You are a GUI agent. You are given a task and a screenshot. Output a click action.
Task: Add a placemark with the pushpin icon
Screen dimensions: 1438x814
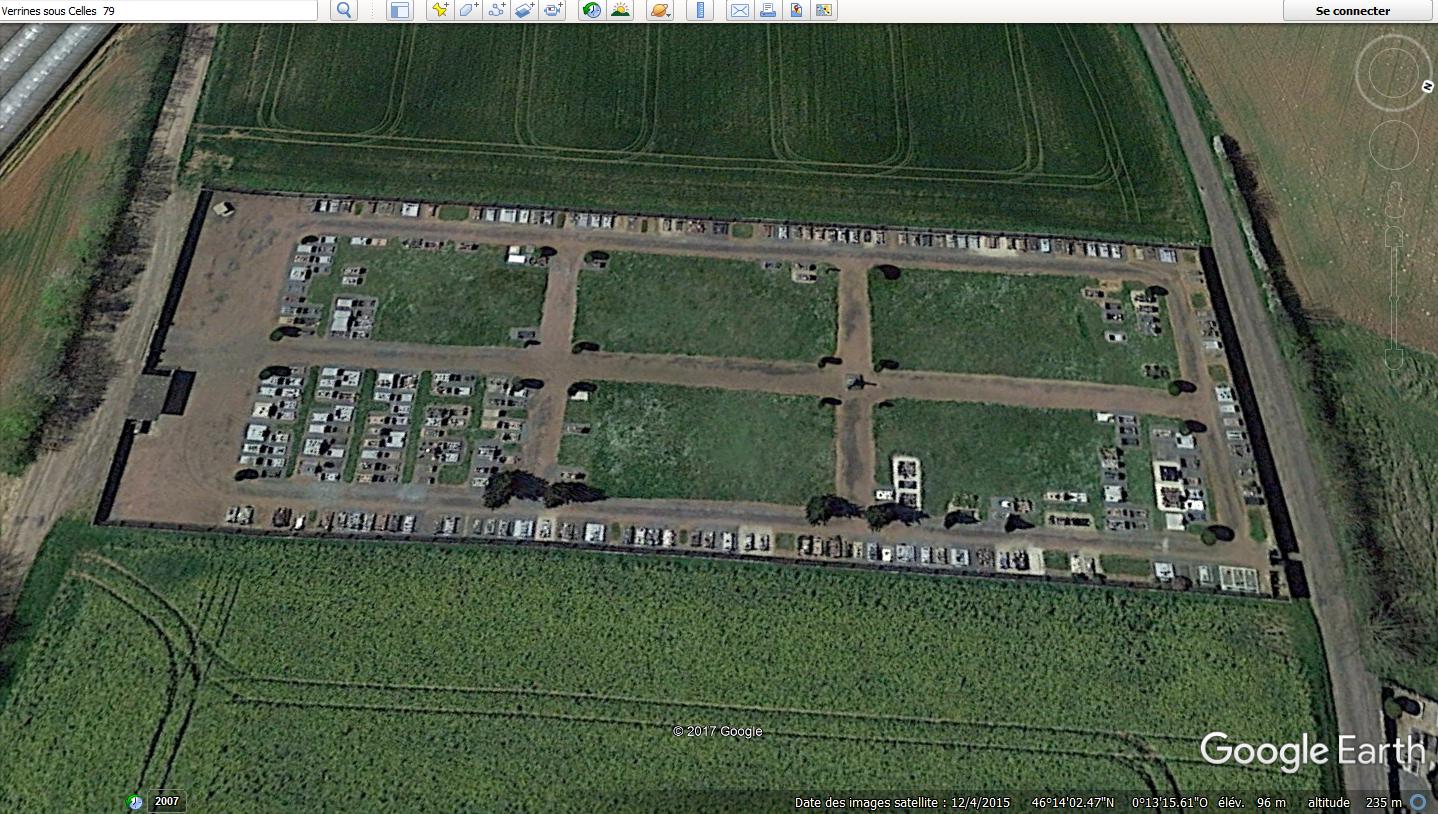point(440,10)
